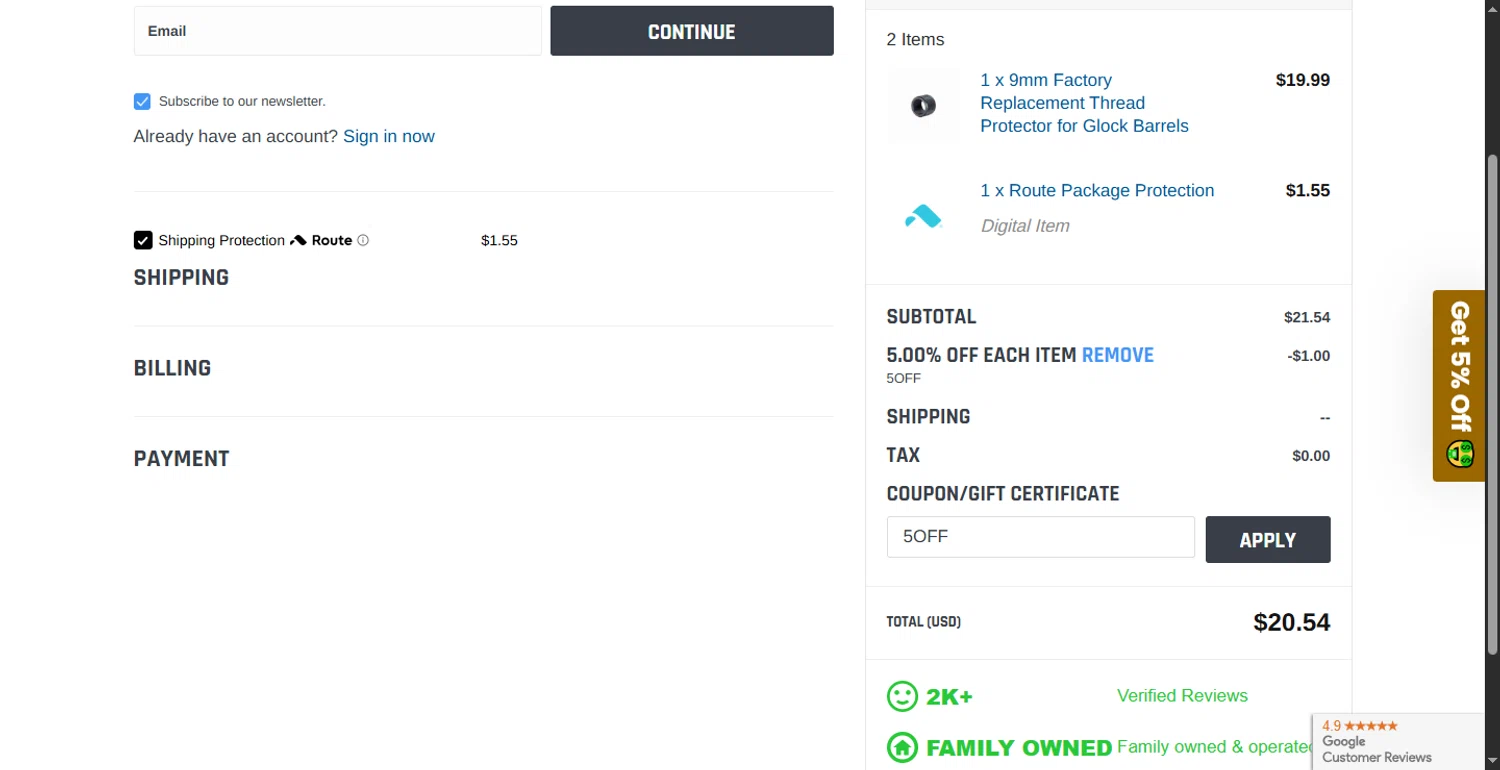Click the Route shipping protection info icon
The height and width of the screenshot is (770, 1500).
363,240
